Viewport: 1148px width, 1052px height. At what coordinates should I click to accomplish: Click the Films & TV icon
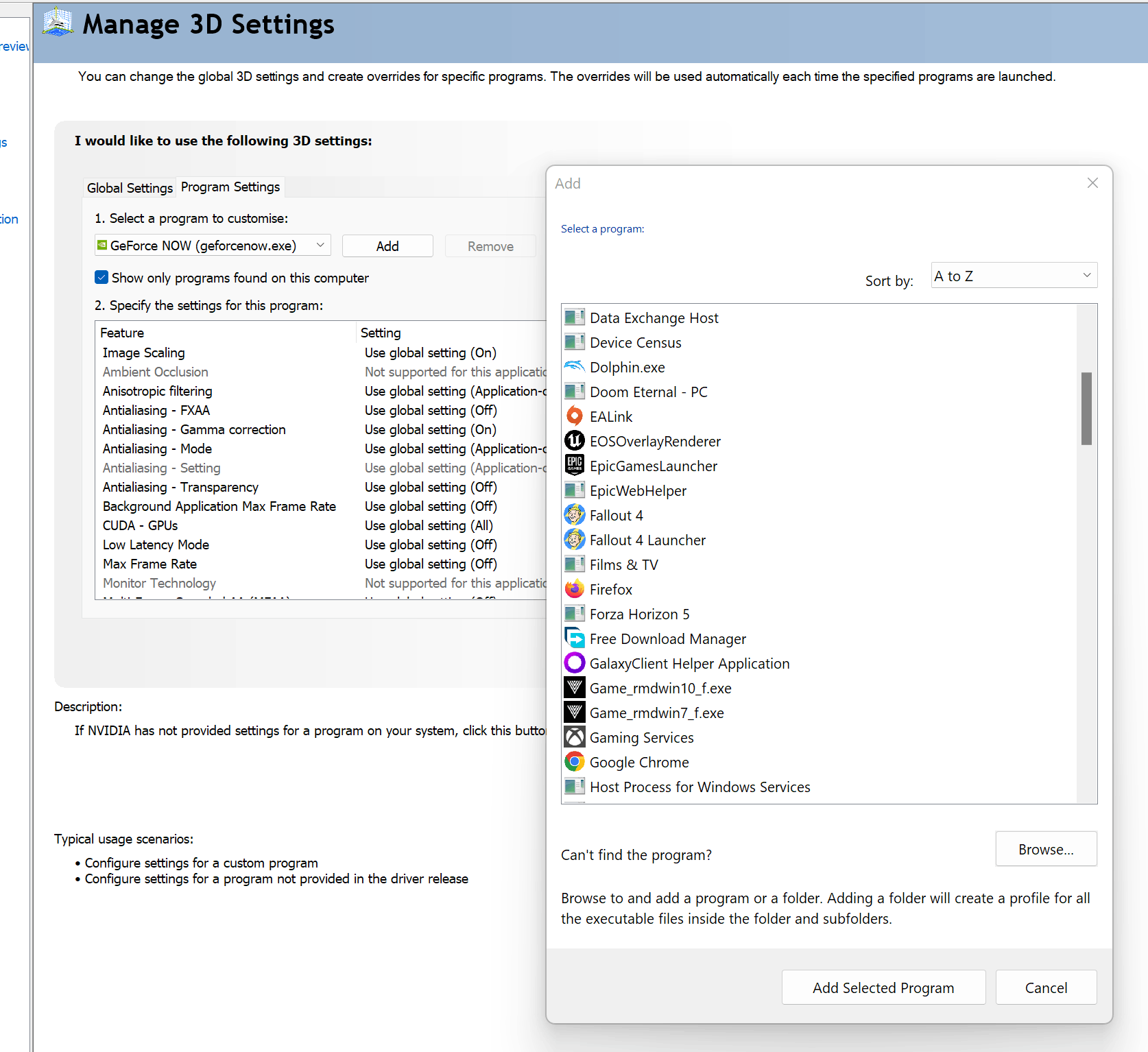tap(575, 564)
